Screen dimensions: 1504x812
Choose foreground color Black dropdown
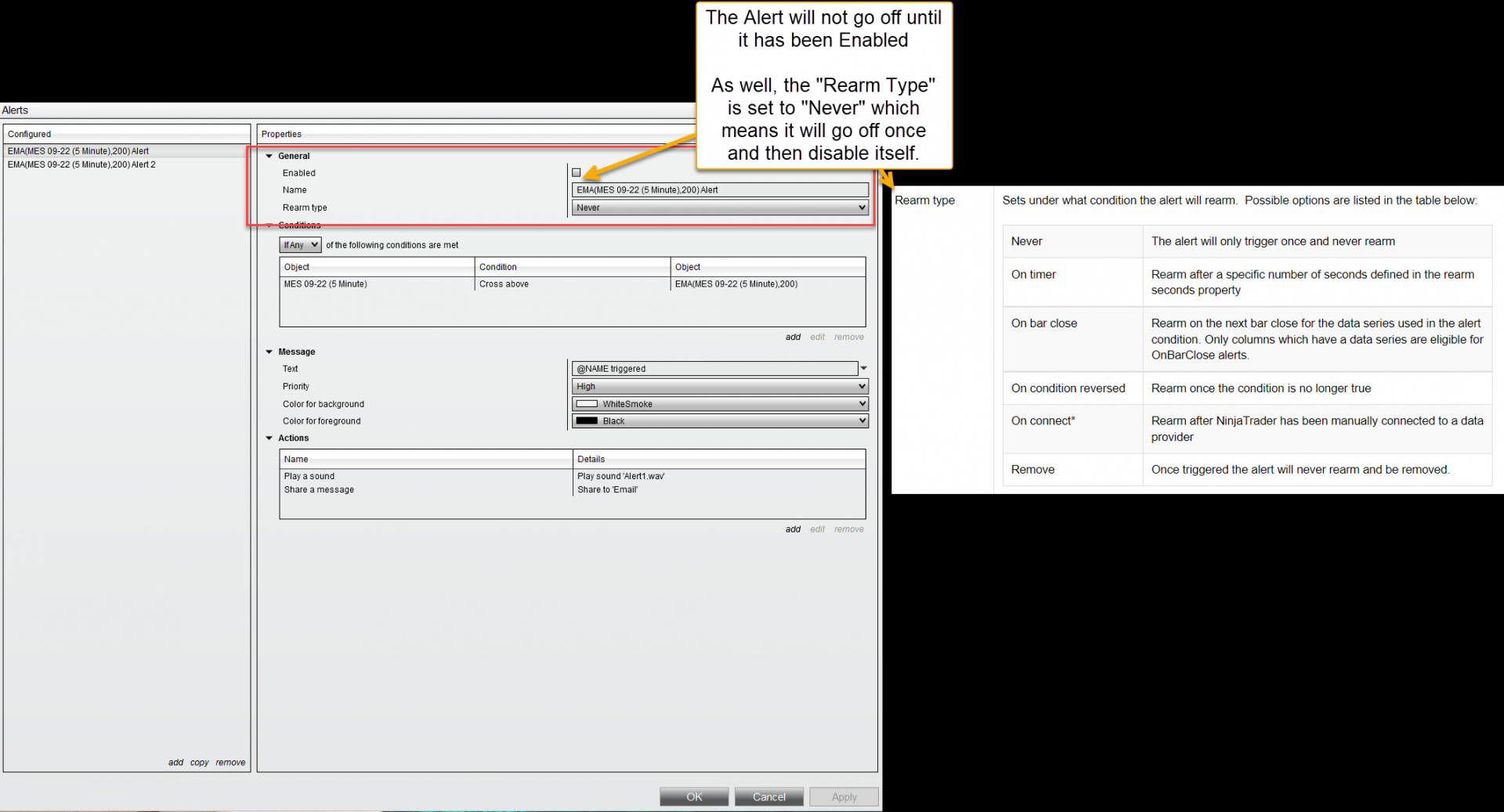pyautogui.click(x=720, y=421)
